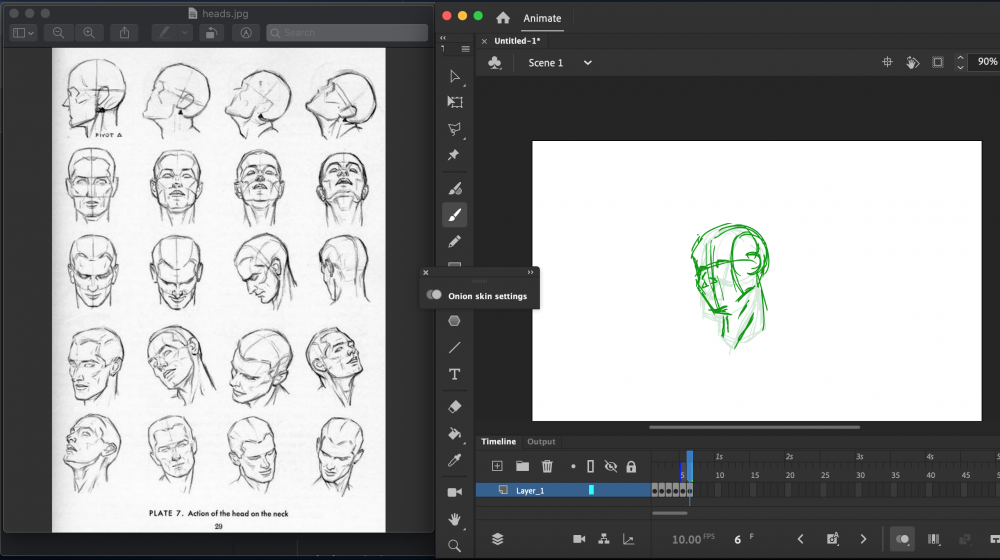1000x560 pixels.
Task: Select the Asset Warp pin tool
Action: pyautogui.click(x=454, y=155)
